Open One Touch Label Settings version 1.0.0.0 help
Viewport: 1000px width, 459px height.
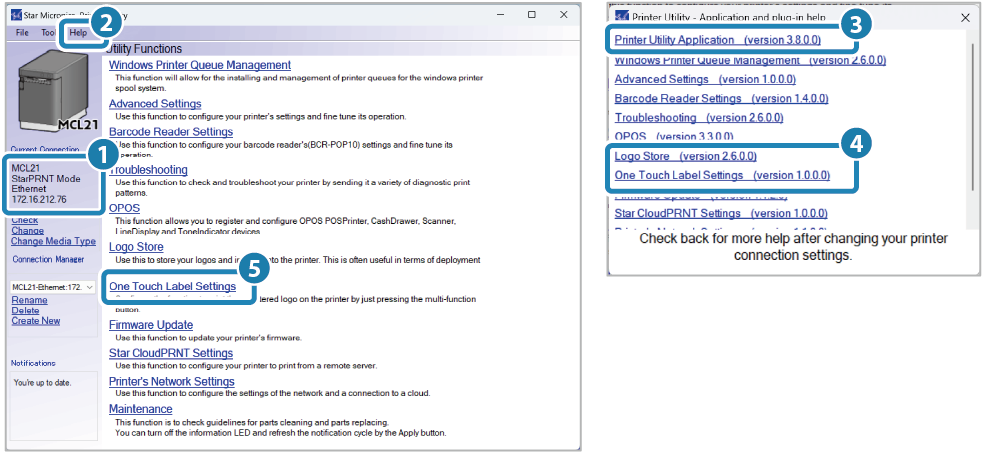click(723, 175)
